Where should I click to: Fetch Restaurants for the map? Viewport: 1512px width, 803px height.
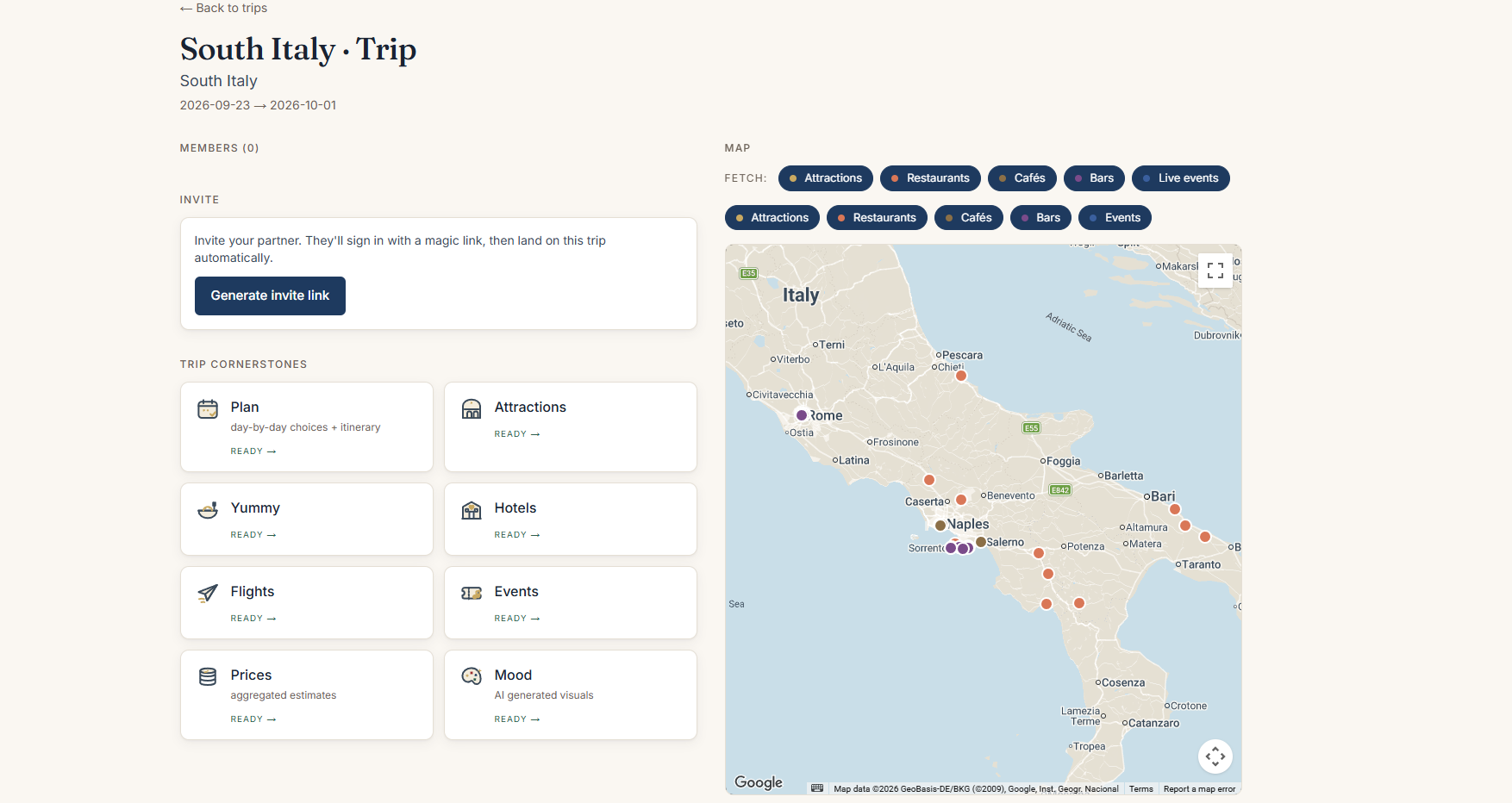point(930,178)
